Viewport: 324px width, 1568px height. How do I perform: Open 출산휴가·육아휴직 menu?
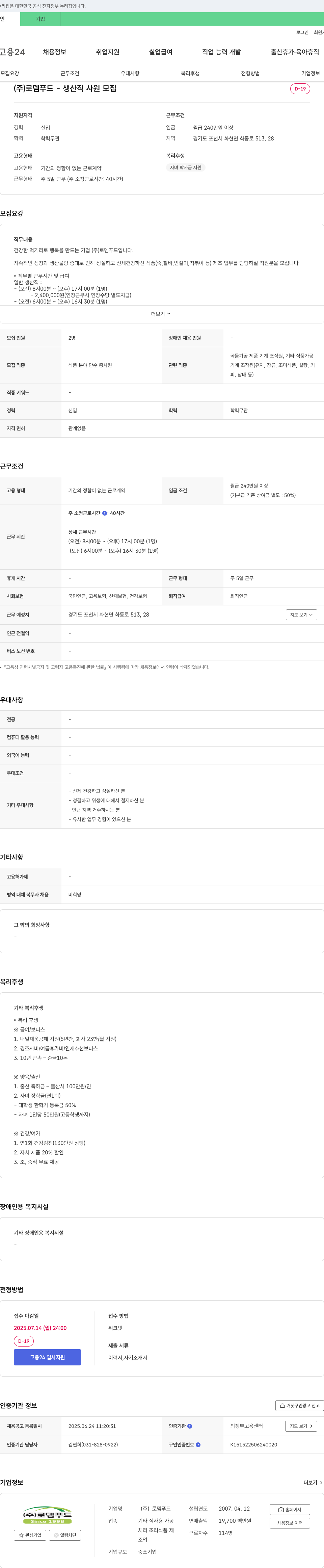(295, 52)
